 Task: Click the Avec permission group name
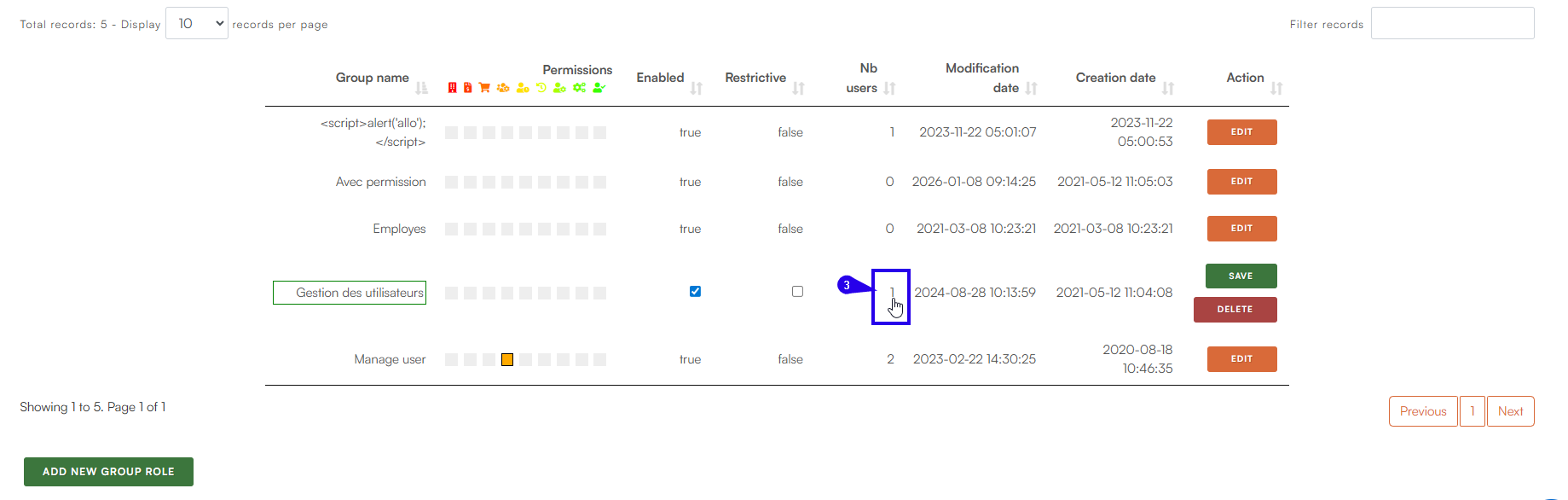(380, 182)
